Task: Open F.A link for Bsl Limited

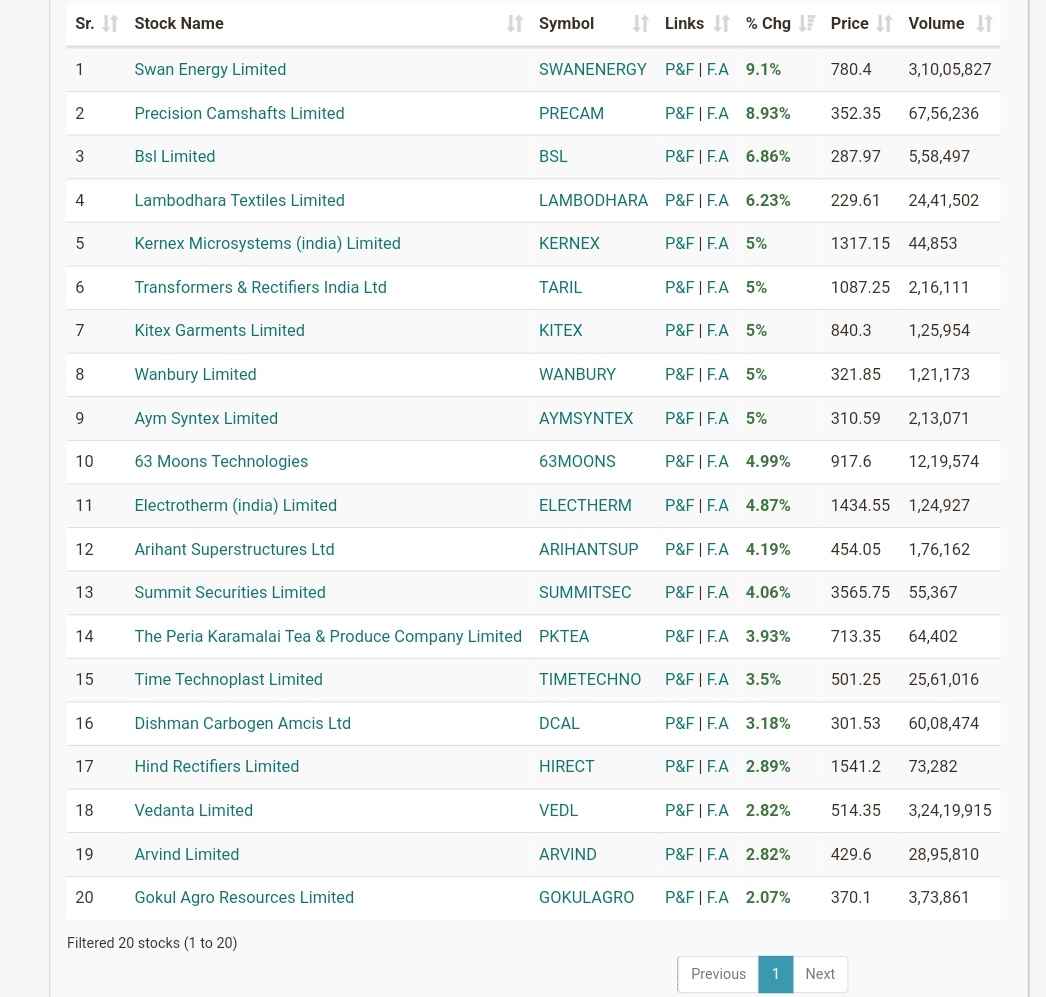Action: (717, 156)
